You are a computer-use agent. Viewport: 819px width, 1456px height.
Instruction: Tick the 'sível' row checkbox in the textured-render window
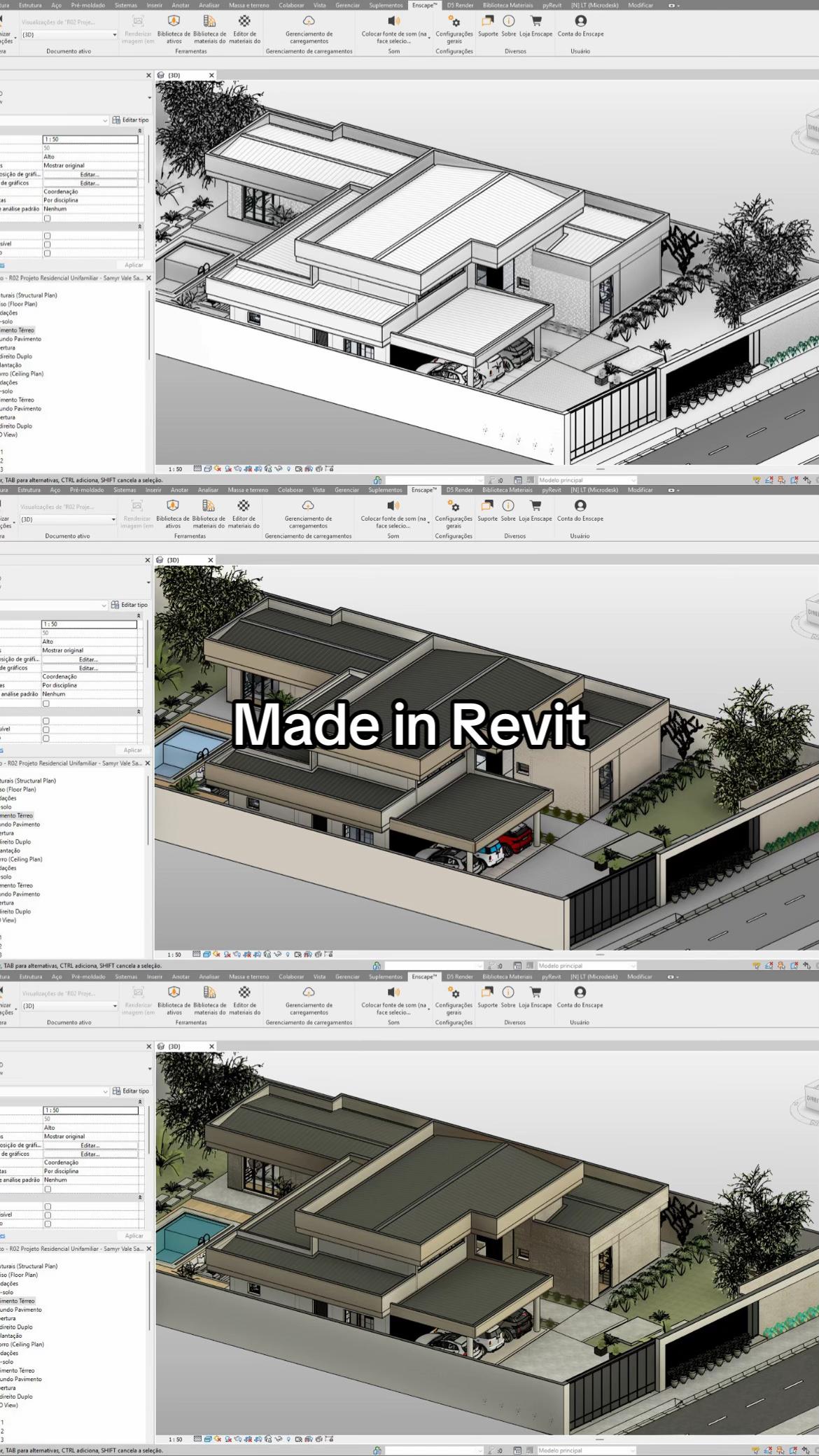[48, 1215]
